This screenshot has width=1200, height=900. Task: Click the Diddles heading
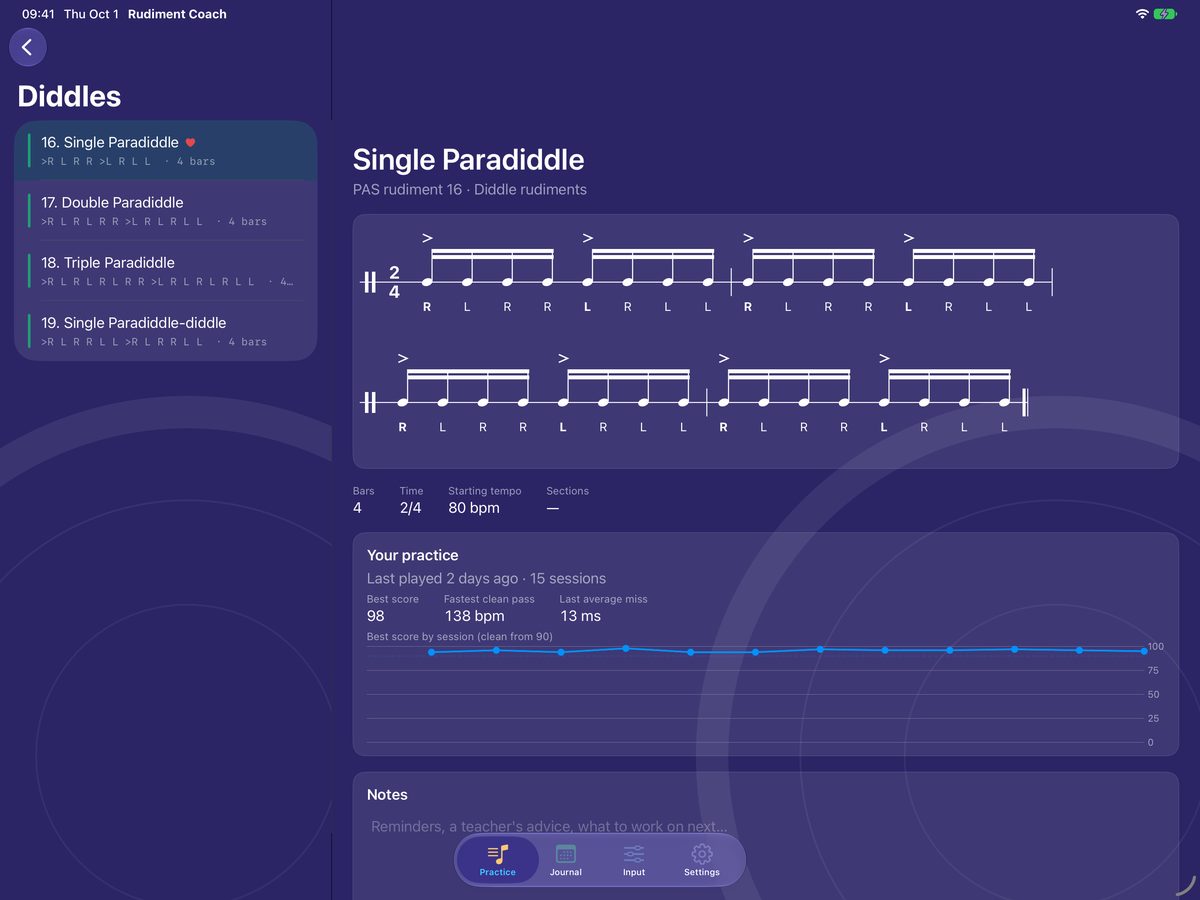point(69,96)
